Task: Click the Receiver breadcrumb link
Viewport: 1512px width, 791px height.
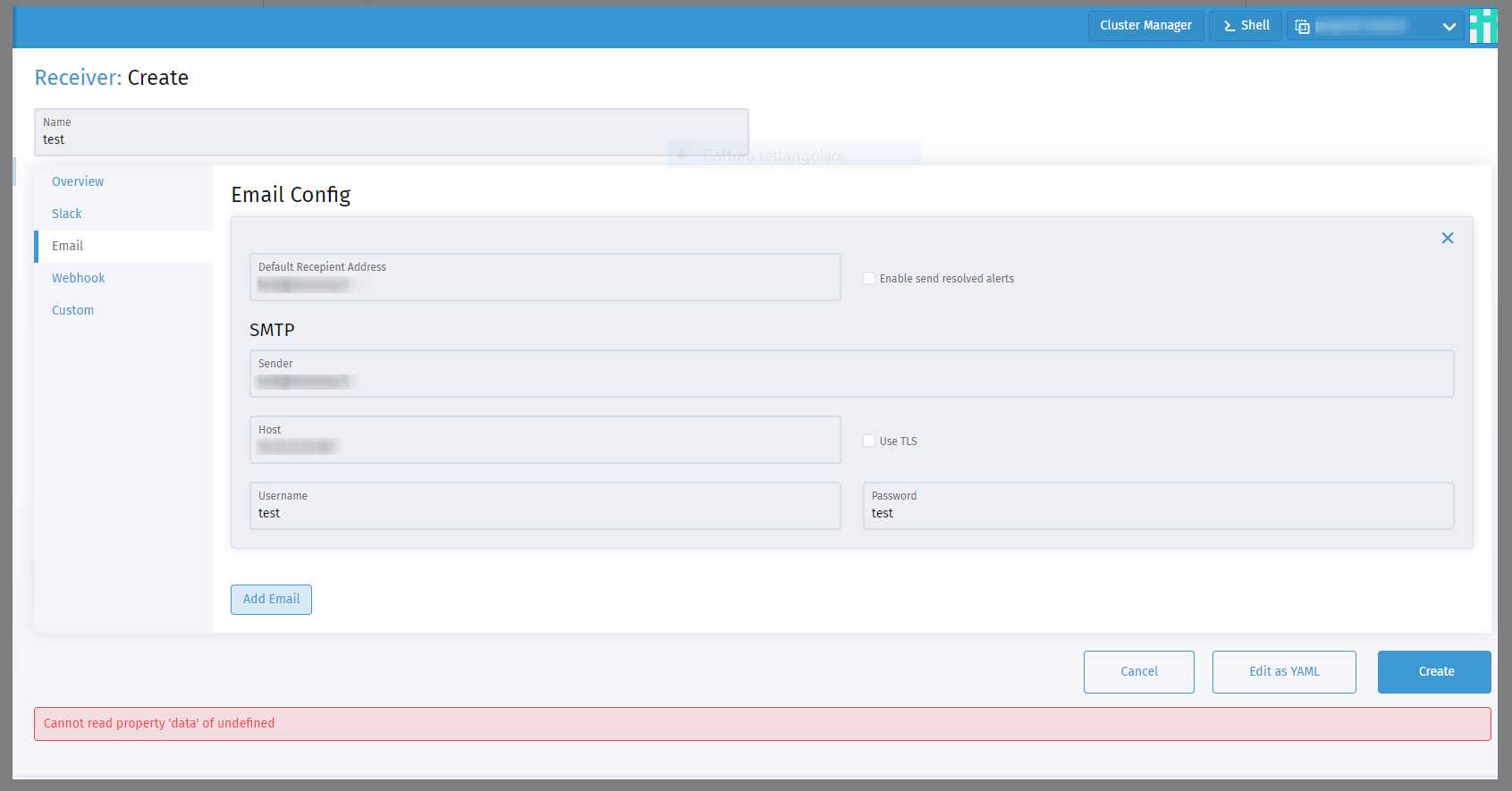Action: (x=78, y=78)
